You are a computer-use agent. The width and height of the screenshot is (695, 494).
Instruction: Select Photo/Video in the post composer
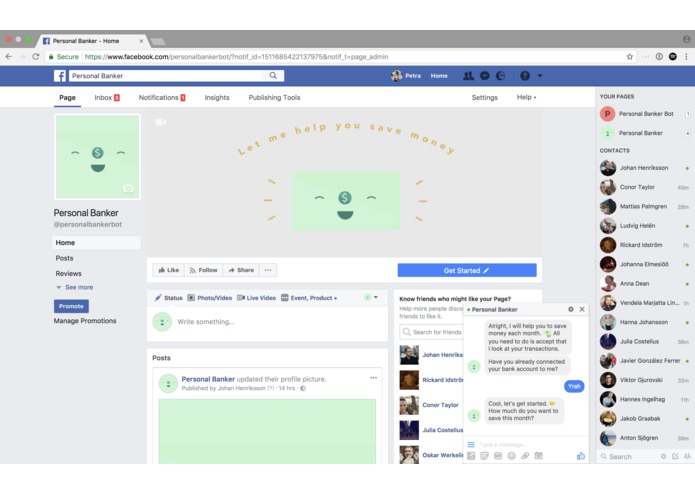[x=210, y=298]
